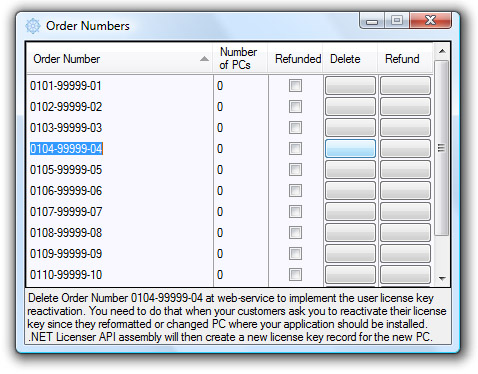This screenshot has height=374, width=478.
Task: Click Delete button for order 0105-99999-05
Action: (350, 170)
